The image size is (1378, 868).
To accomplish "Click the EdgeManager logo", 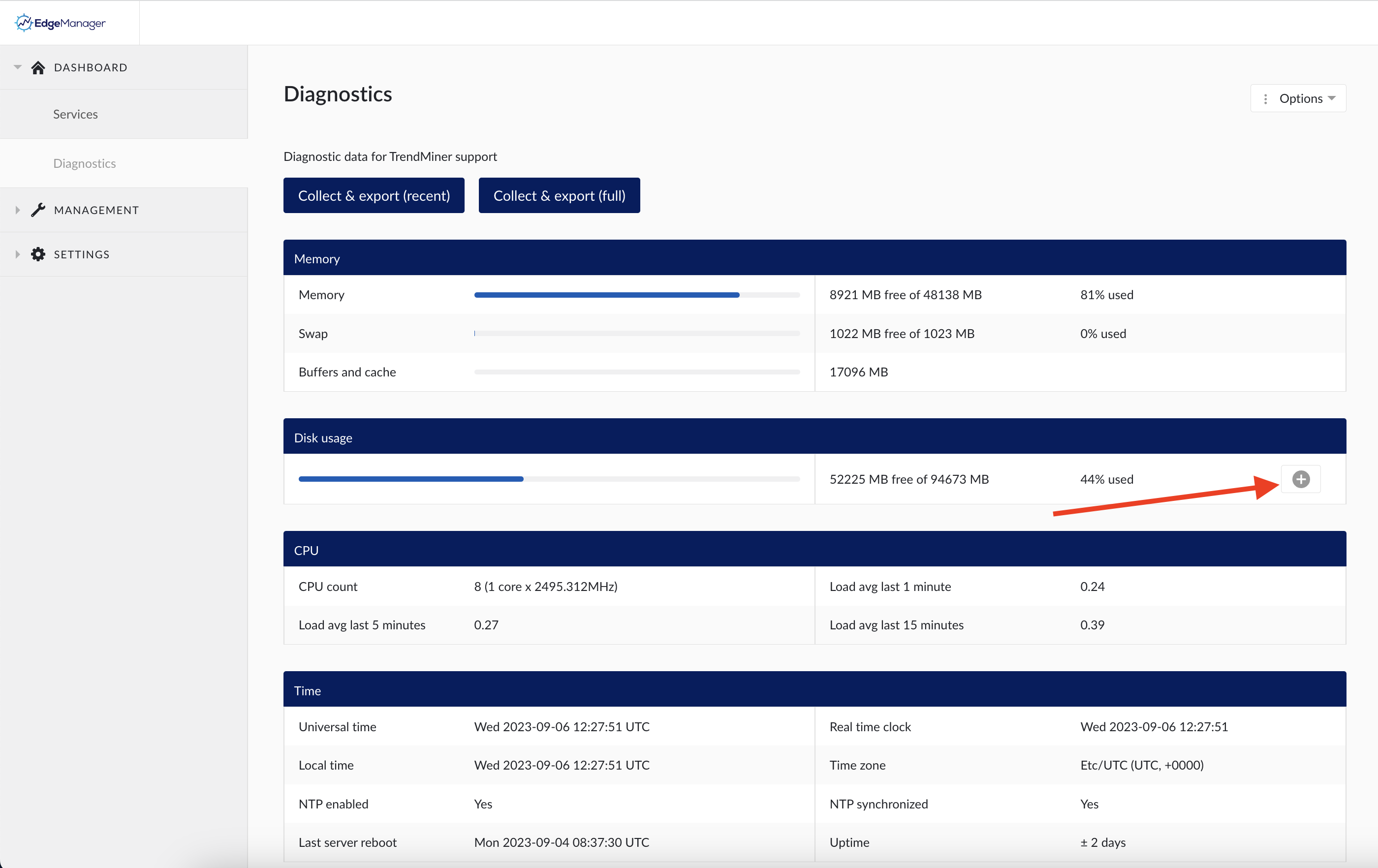I will 60,22.
